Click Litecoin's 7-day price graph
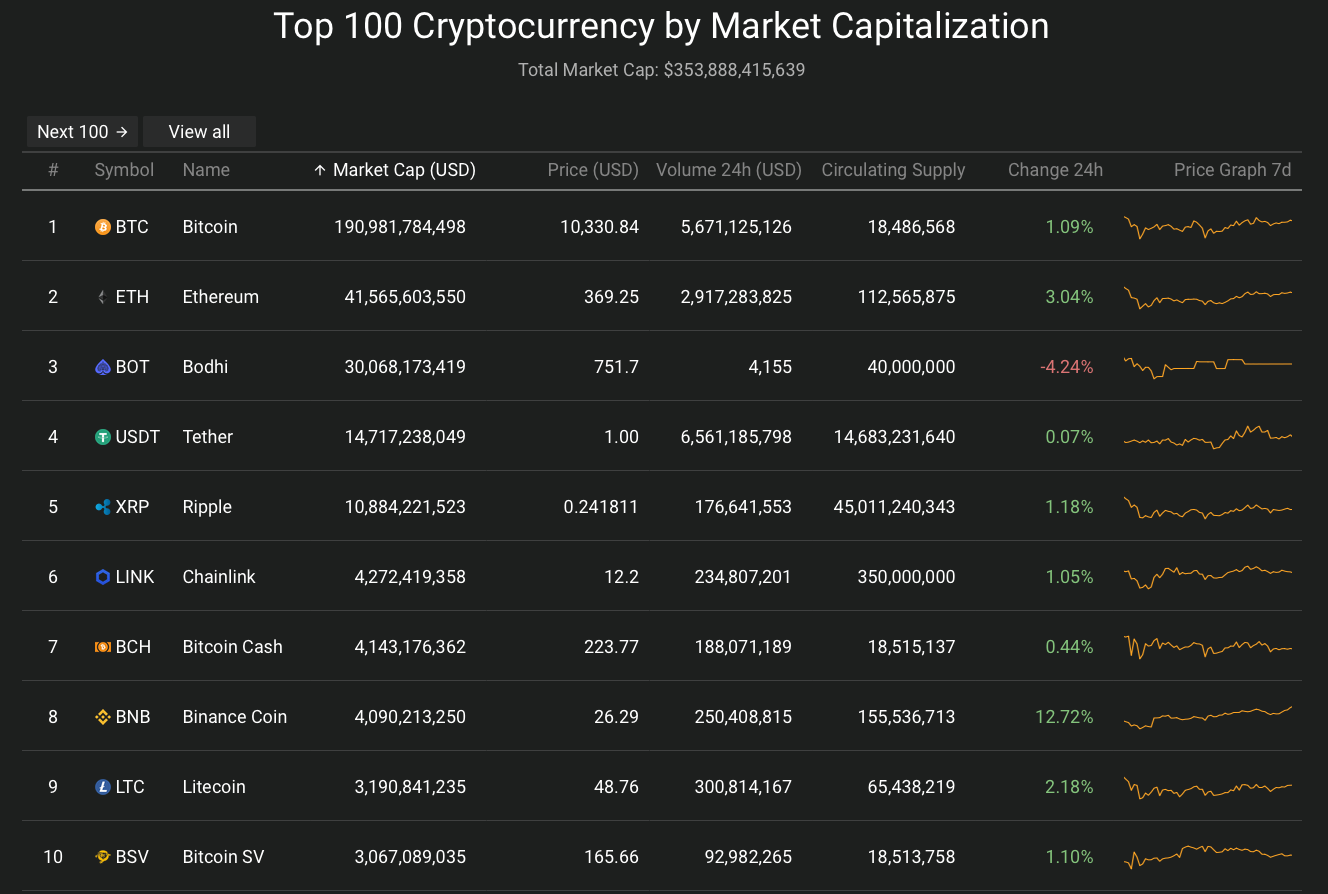The image size is (1328, 894). click(1208, 787)
